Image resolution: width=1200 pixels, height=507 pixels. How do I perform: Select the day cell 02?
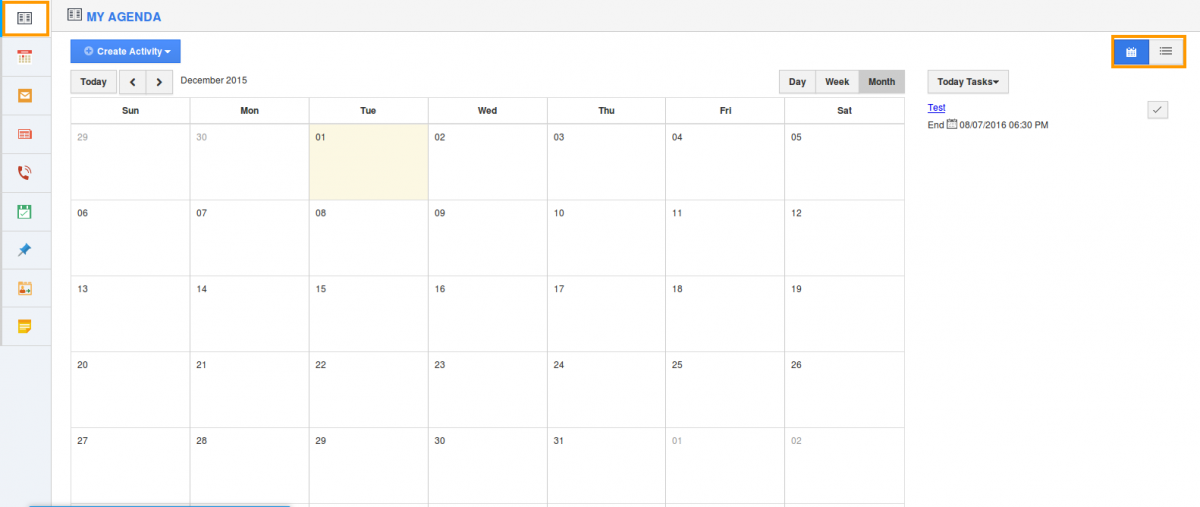click(x=487, y=162)
